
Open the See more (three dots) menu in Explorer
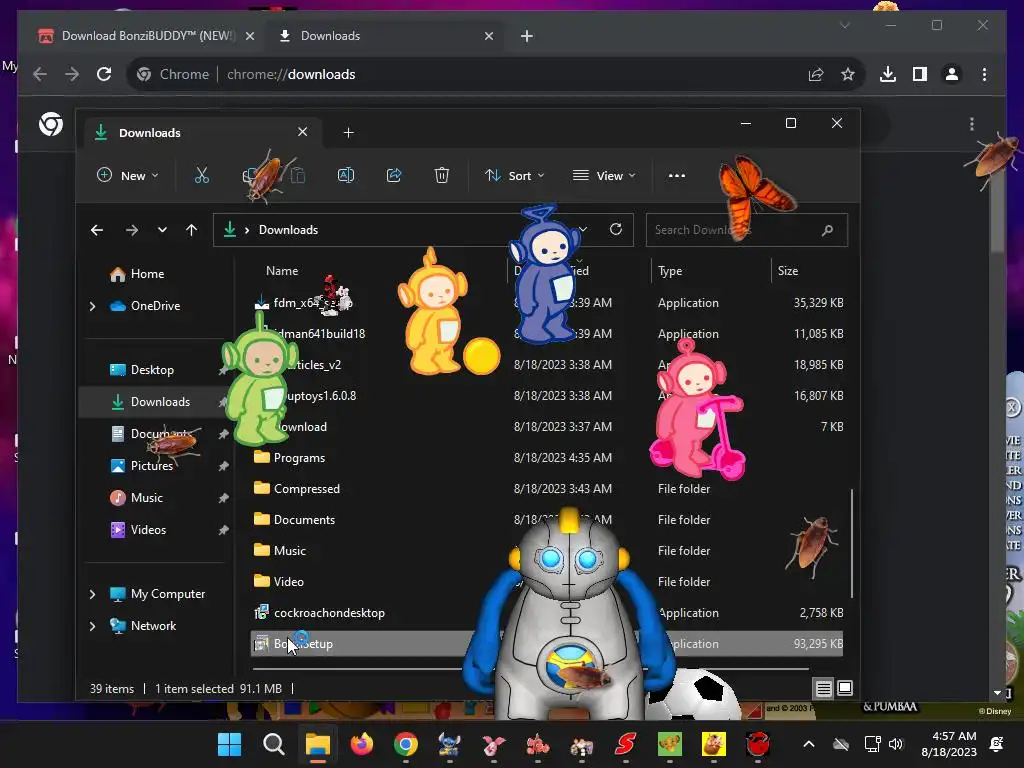(x=677, y=176)
